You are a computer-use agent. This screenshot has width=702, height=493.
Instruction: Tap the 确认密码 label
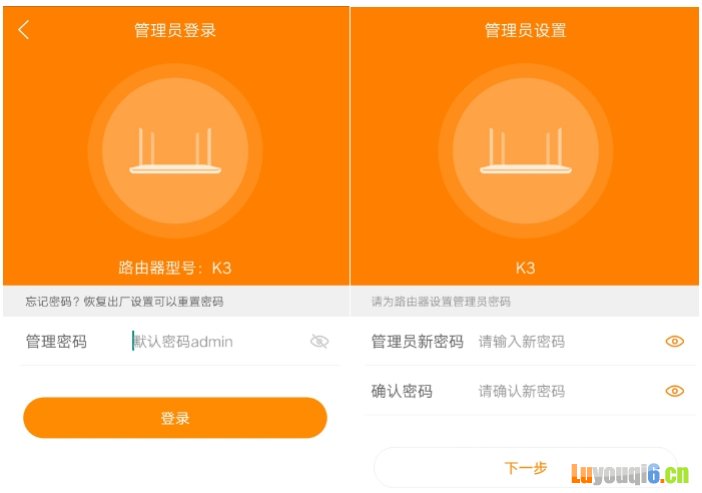click(402, 391)
